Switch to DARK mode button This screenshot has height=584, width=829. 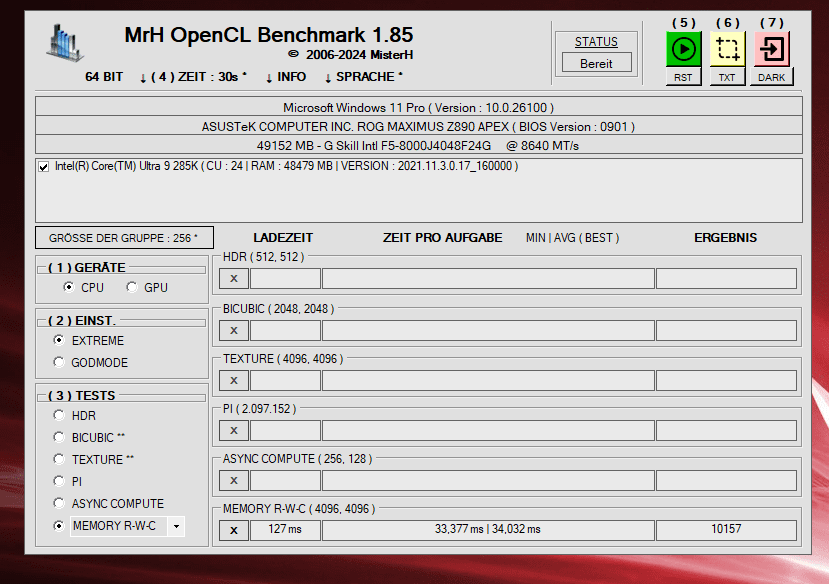tap(771, 77)
